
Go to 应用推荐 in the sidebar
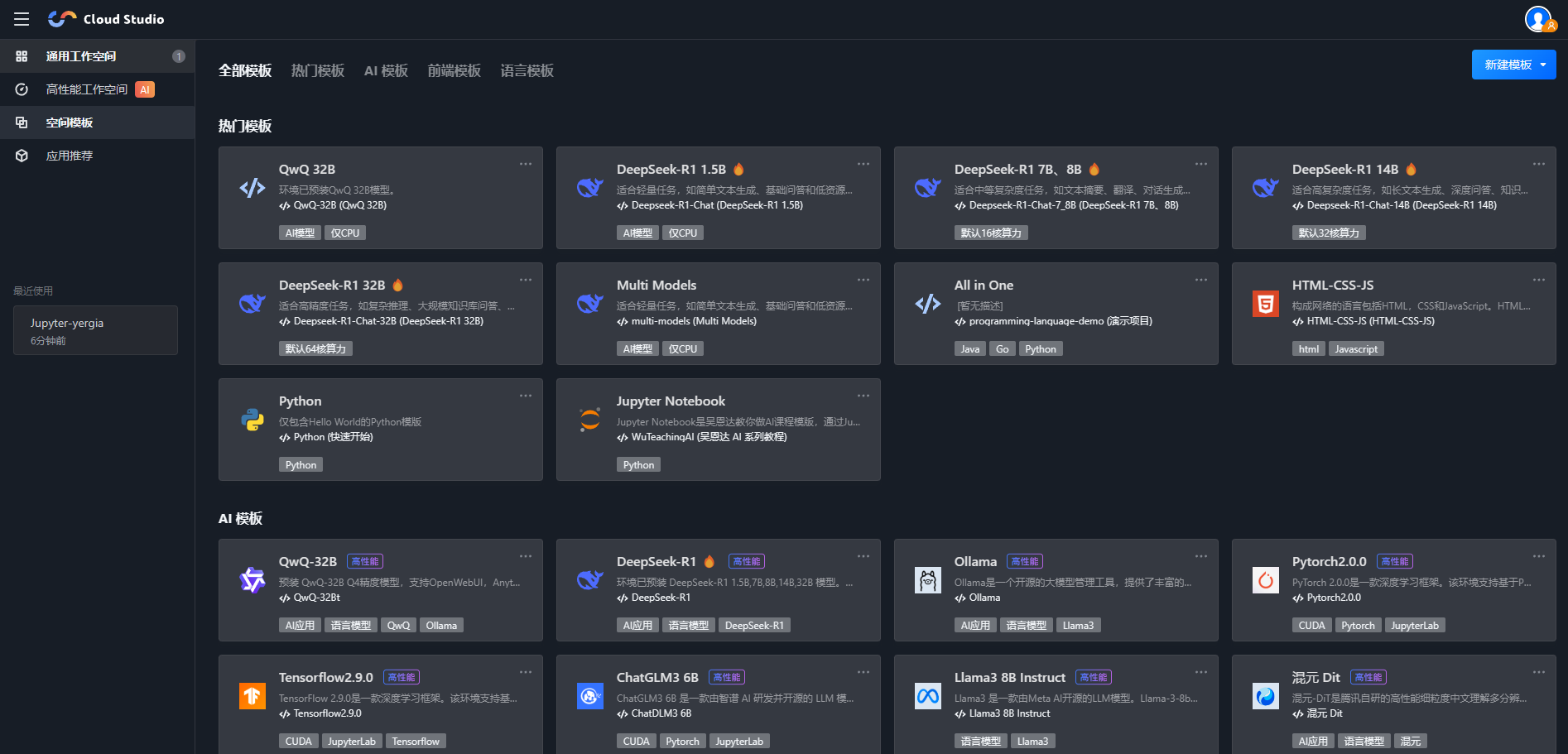97,156
